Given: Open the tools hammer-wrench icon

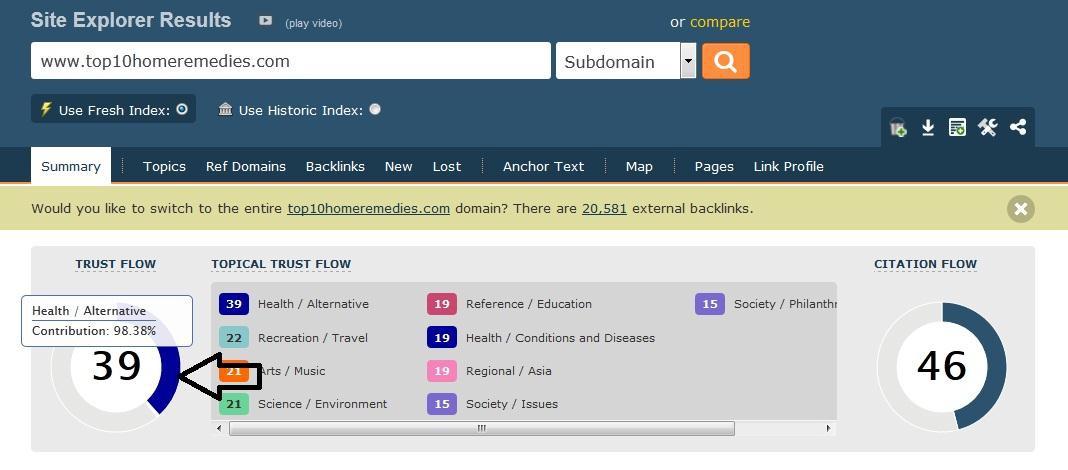Looking at the screenshot, I should pos(988,127).
